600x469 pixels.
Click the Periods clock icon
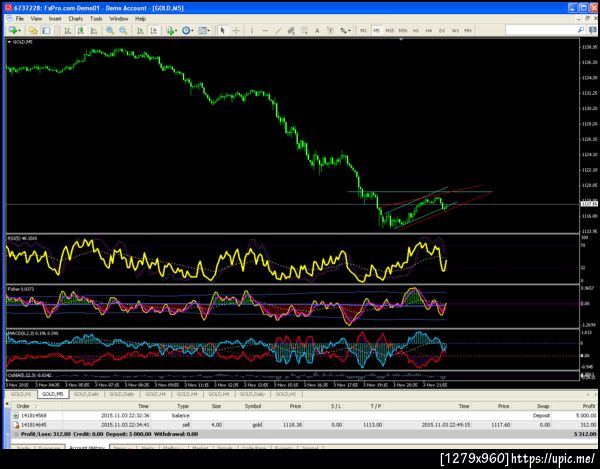coord(186,31)
